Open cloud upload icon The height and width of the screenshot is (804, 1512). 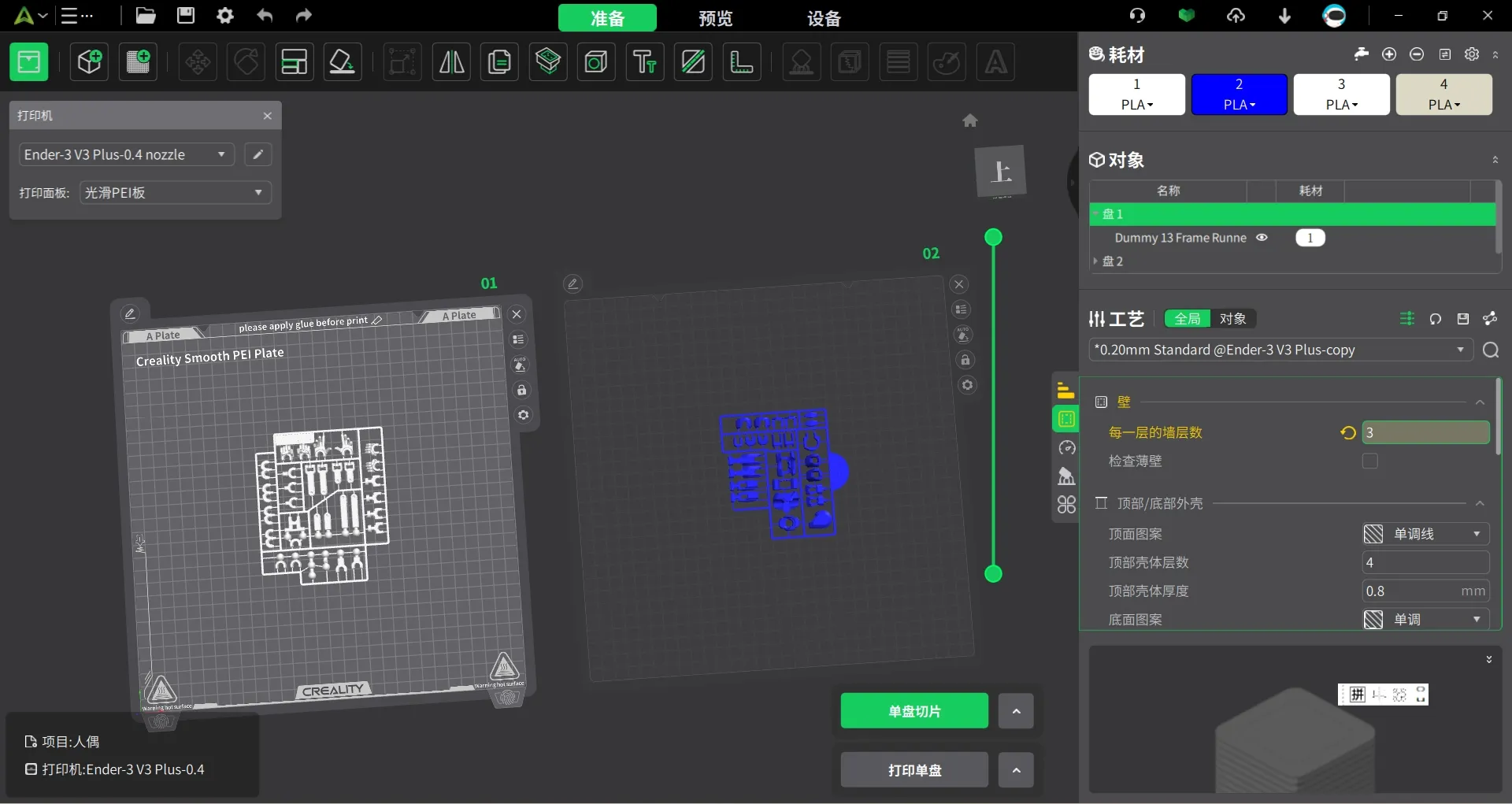click(1236, 15)
